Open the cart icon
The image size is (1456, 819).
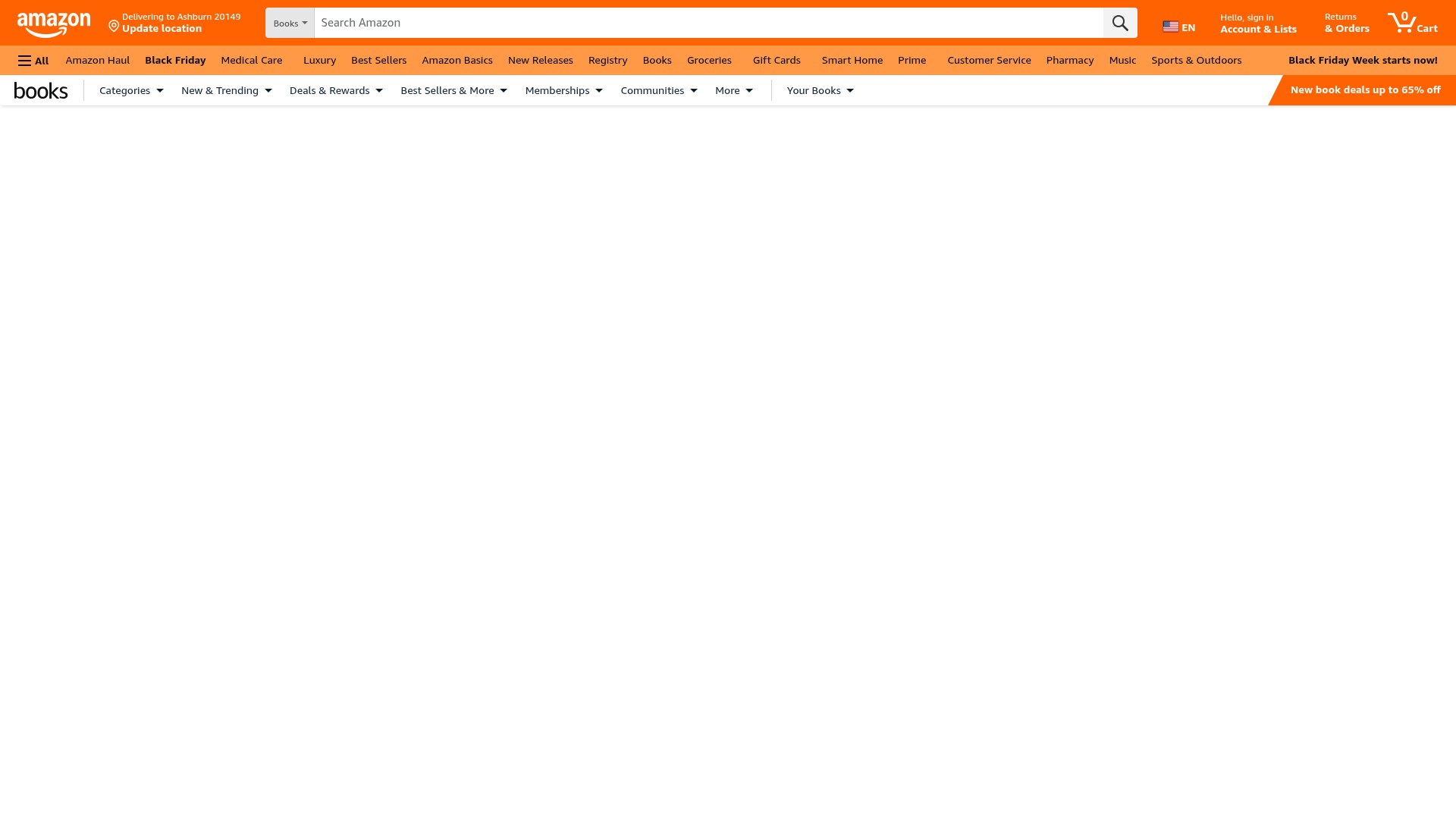1412,23
